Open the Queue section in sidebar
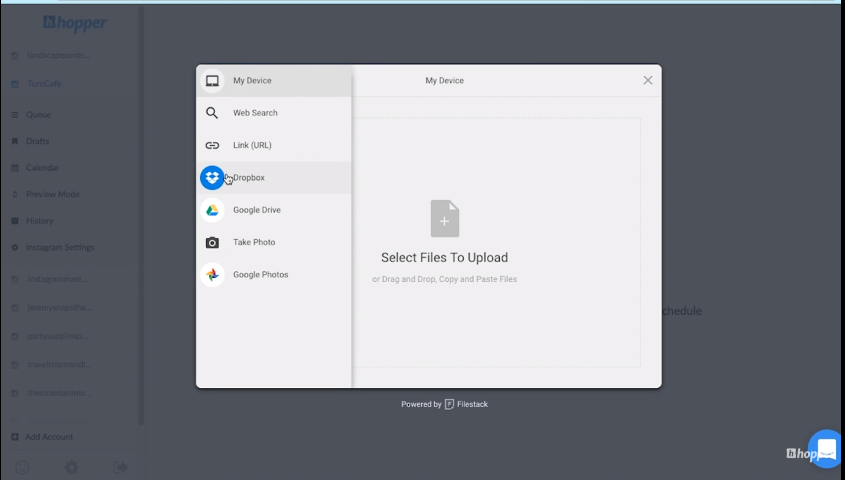Image resolution: width=845 pixels, height=481 pixels. [38, 115]
